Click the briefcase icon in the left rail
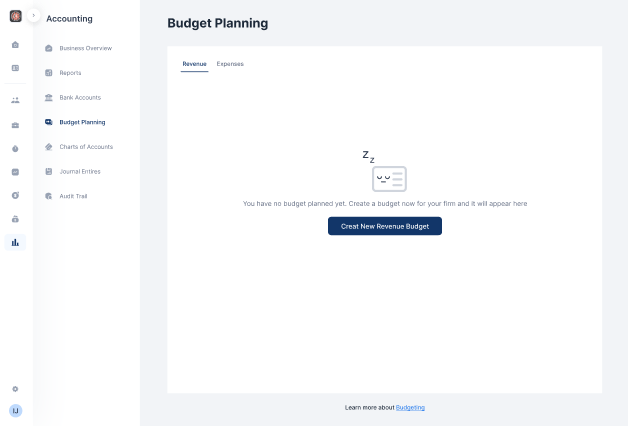The height and width of the screenshot is (426, 628). [15, 125]
